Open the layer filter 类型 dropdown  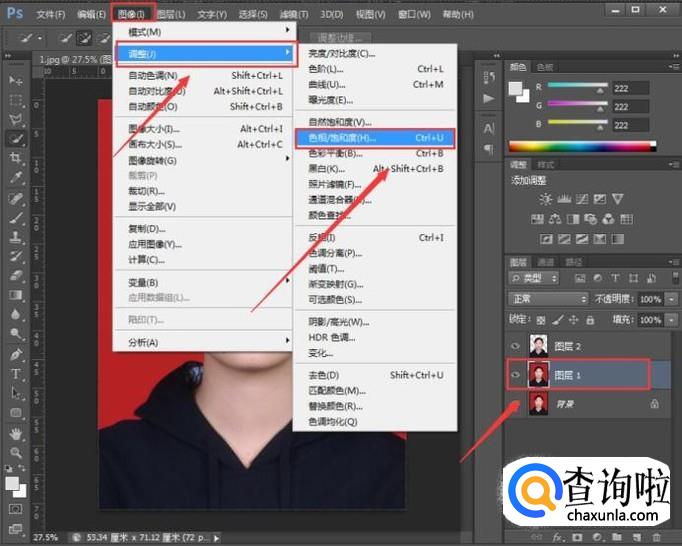534,279
